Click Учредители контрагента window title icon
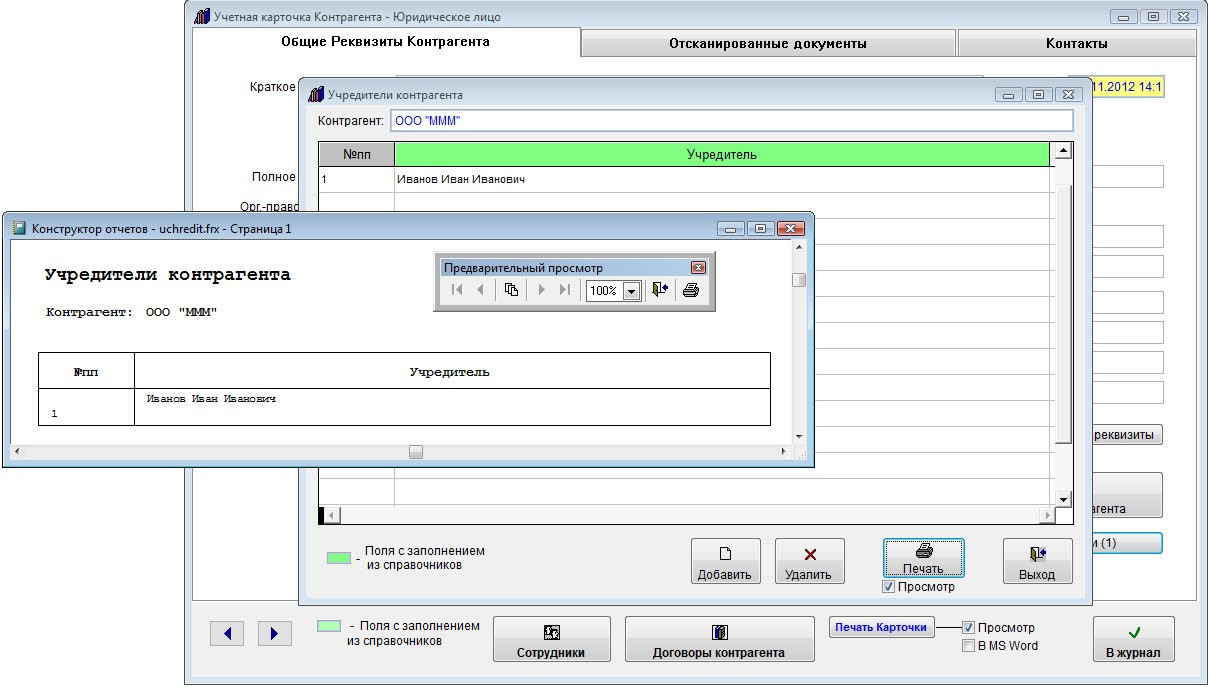 tap(316, 95)
